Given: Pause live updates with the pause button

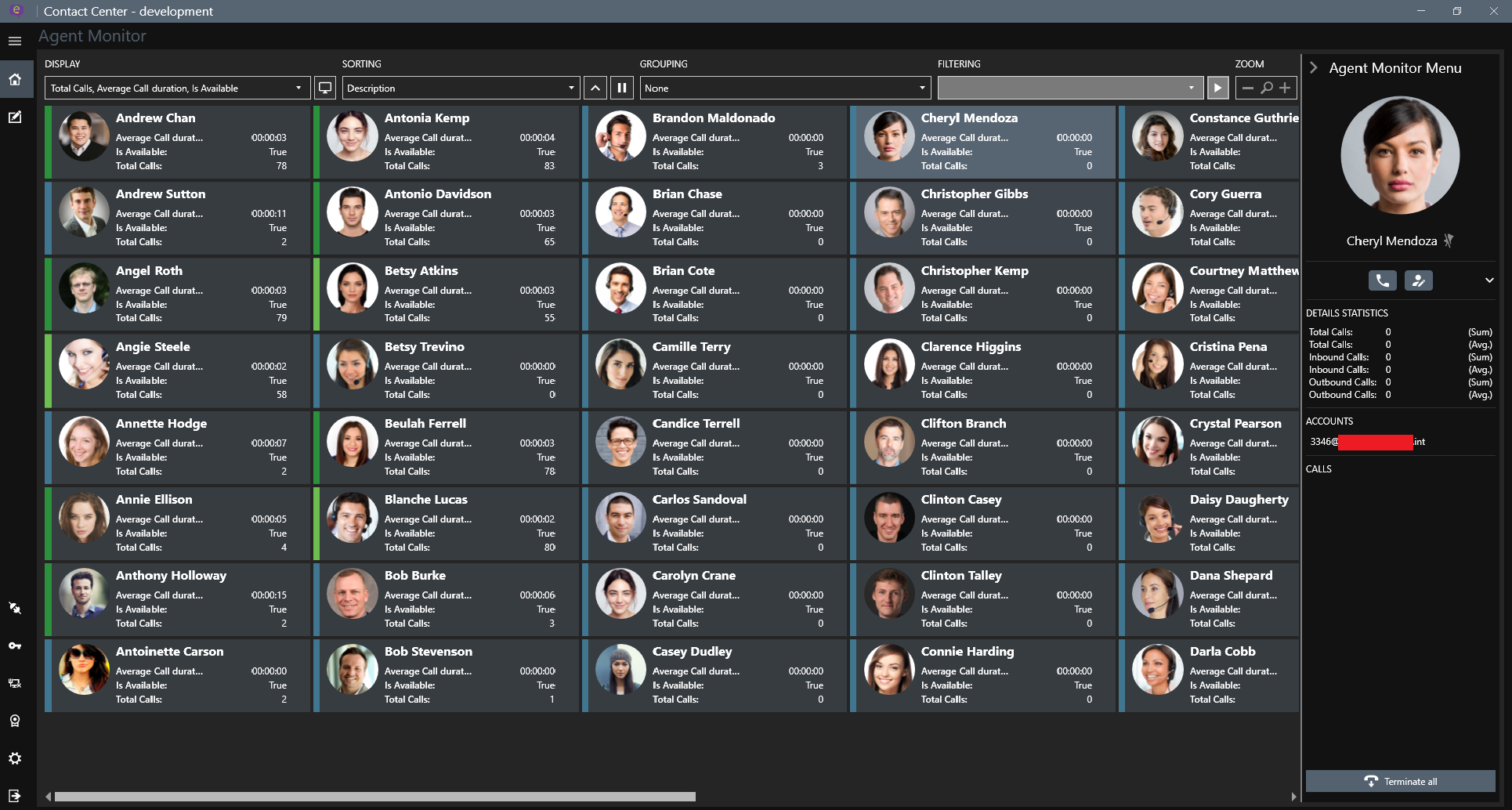Looking at the screenshot, I should [621, 88].
